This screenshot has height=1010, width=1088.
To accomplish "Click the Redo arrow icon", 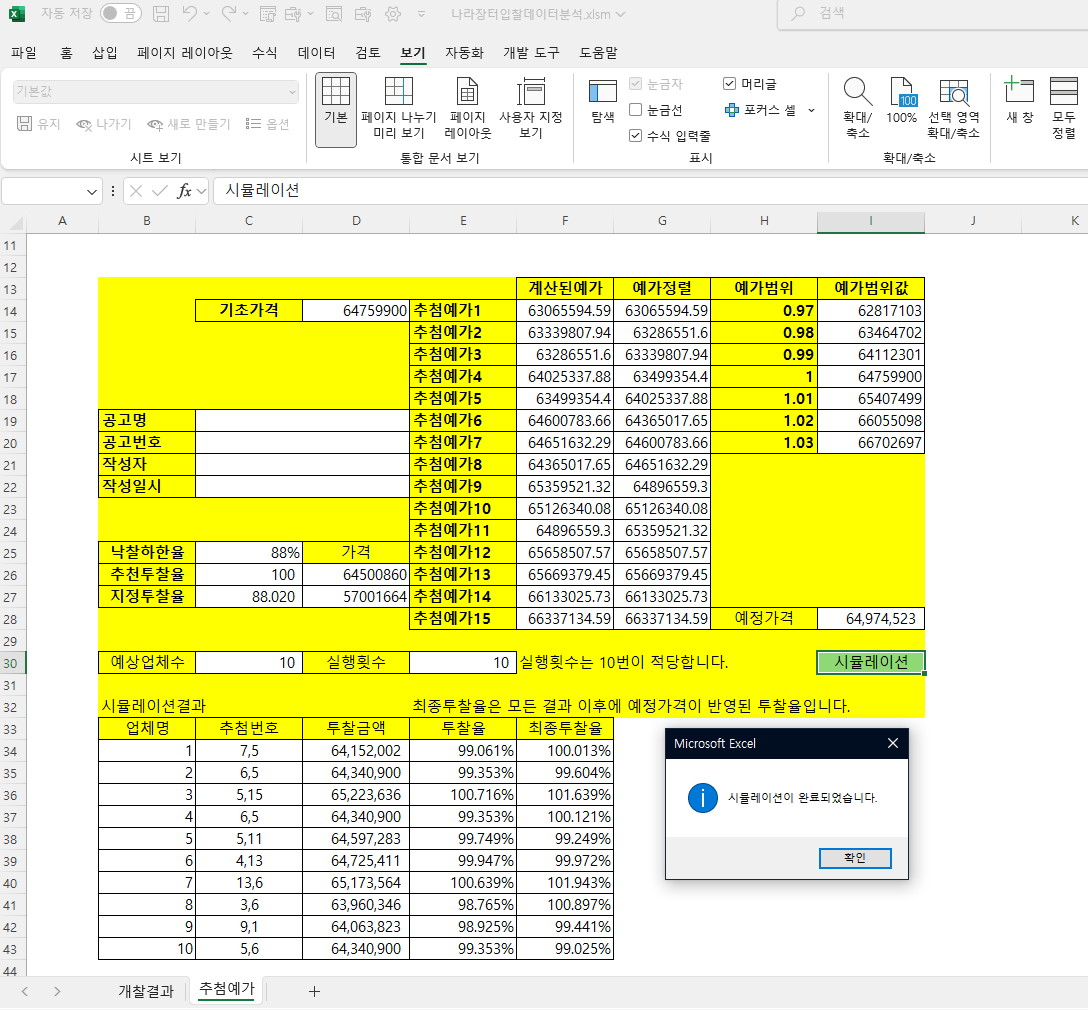I will point(228,13).
